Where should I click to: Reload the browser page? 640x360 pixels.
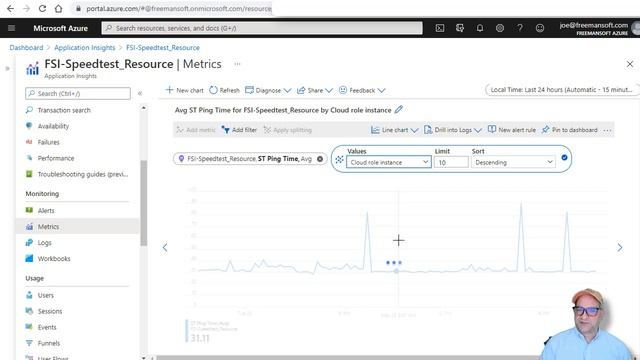pos(42,9)
